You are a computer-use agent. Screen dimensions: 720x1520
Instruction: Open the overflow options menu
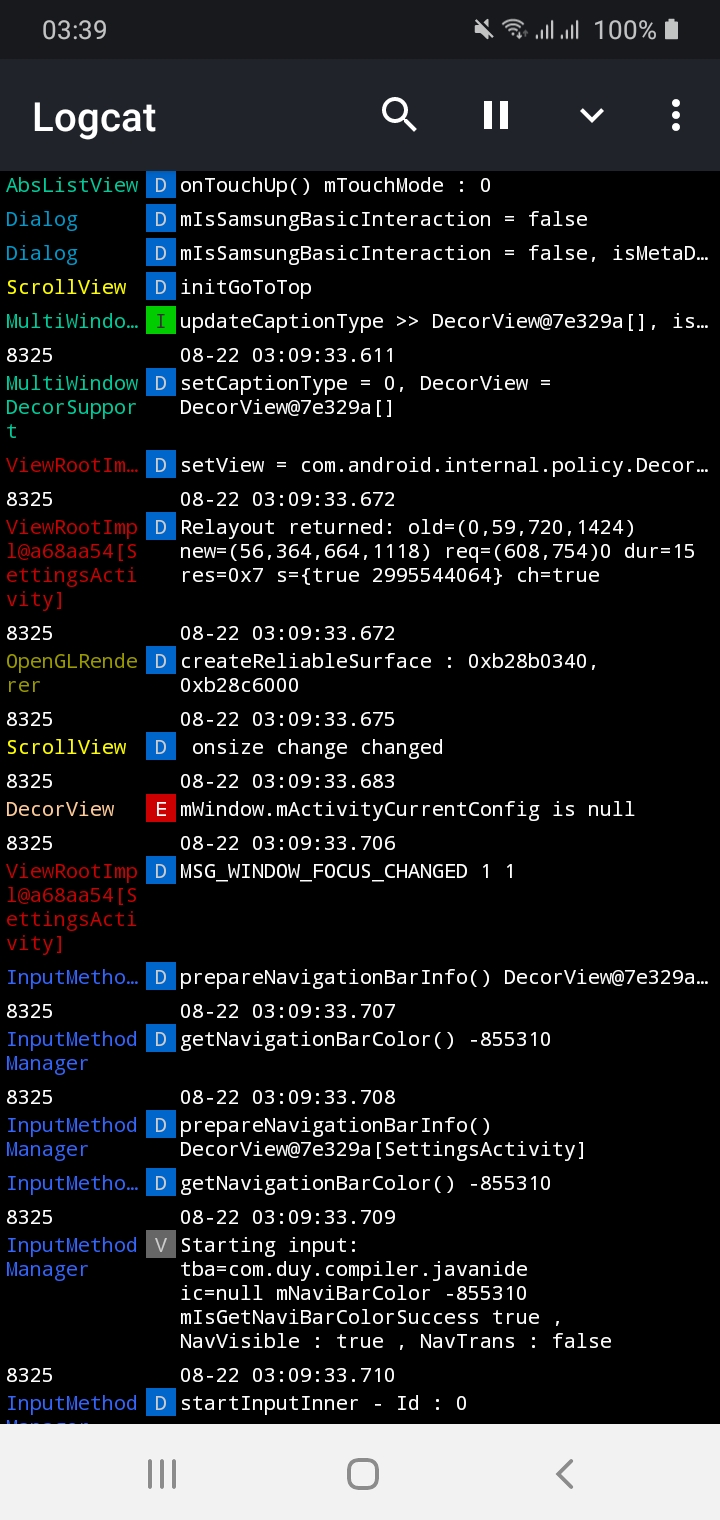[676, 115]
